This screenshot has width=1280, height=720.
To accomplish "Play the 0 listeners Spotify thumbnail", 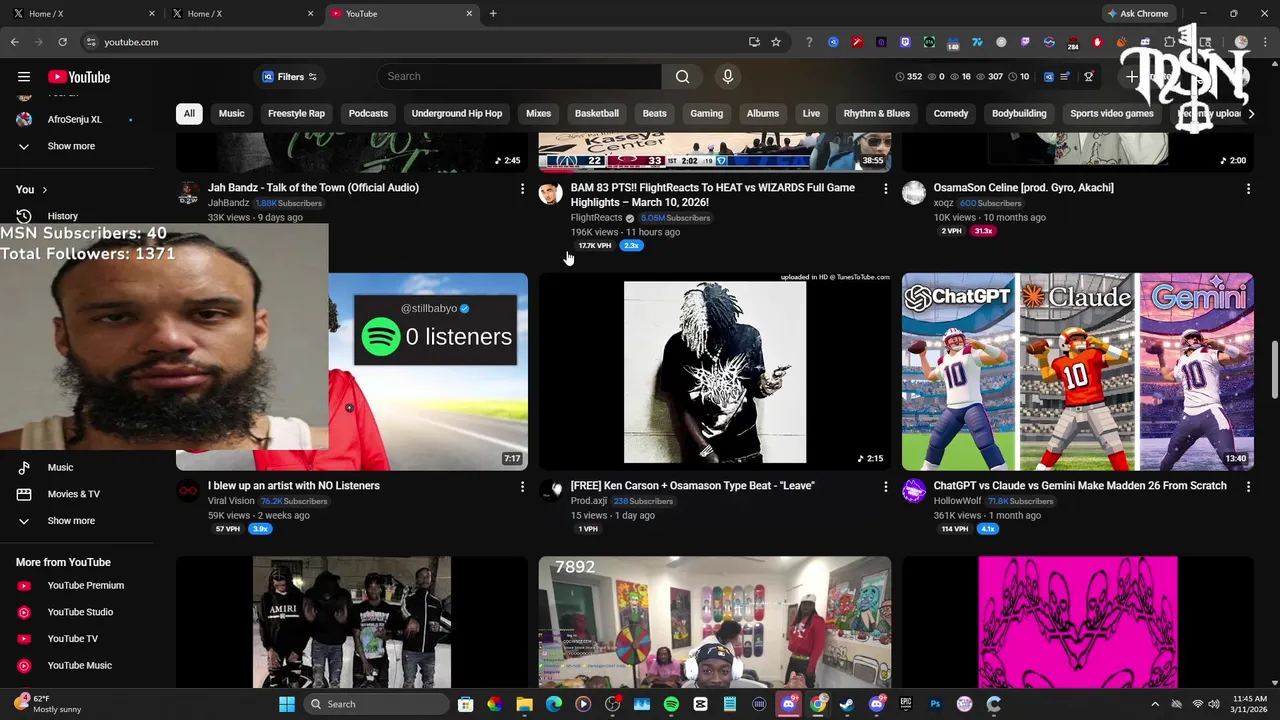I will (x=428, y=372).
